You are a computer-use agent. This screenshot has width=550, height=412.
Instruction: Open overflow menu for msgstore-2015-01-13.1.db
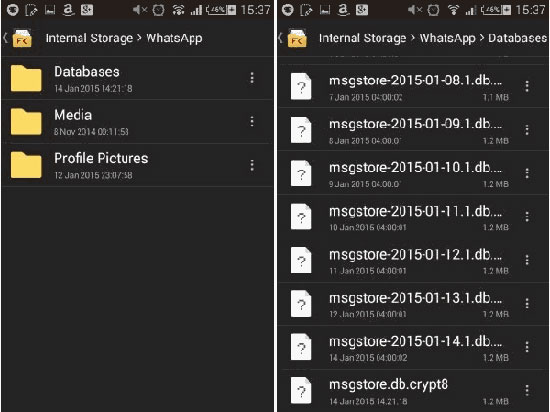(x=527, y=304)
